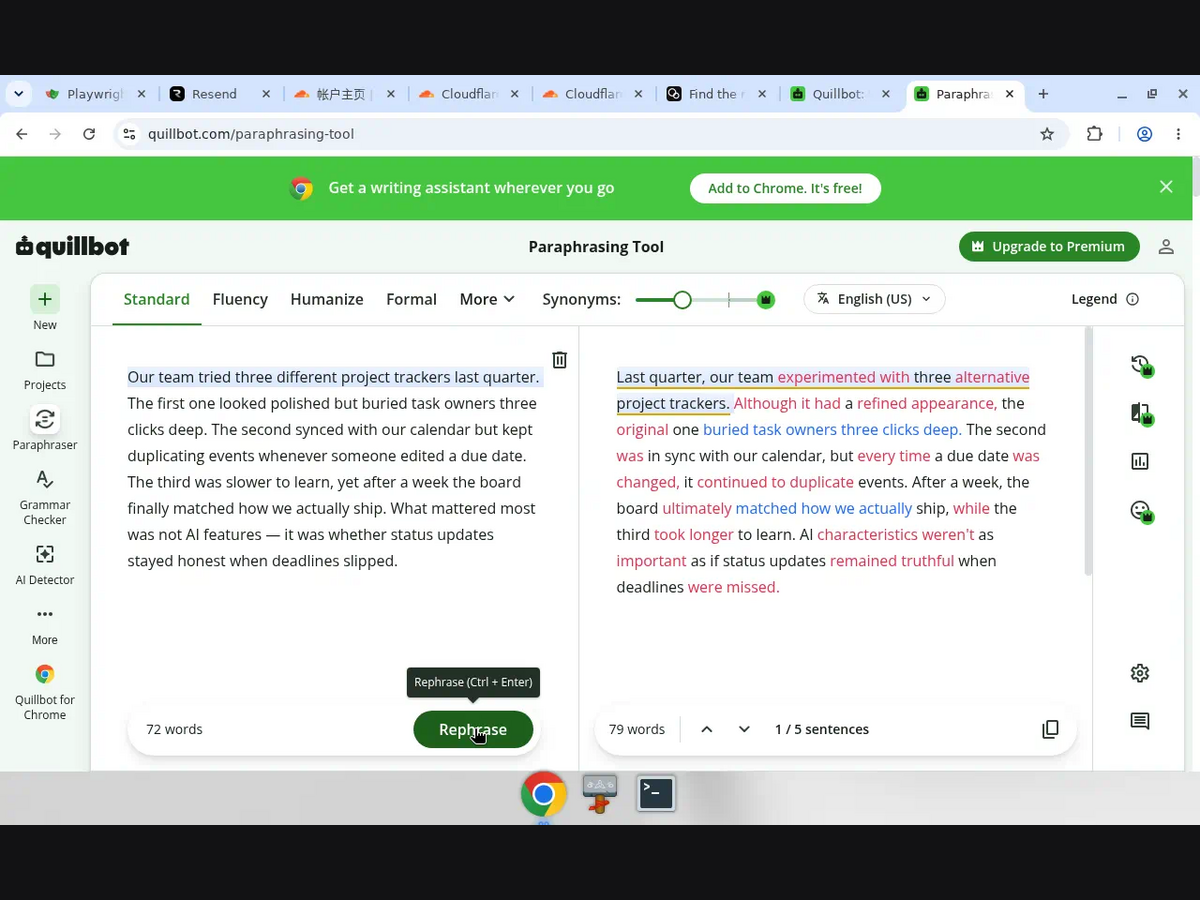Reload the page
Image resolution: width=1200 pixels, height=900 pixels.
89,134
